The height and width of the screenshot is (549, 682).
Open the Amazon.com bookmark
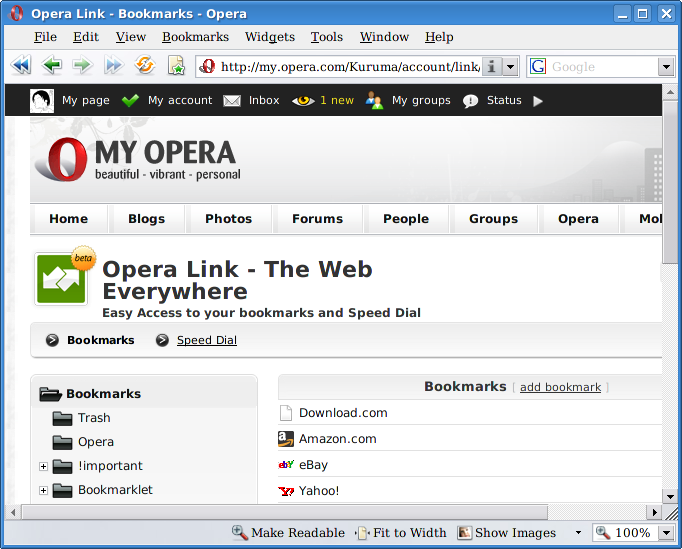[x=338, y=439]
